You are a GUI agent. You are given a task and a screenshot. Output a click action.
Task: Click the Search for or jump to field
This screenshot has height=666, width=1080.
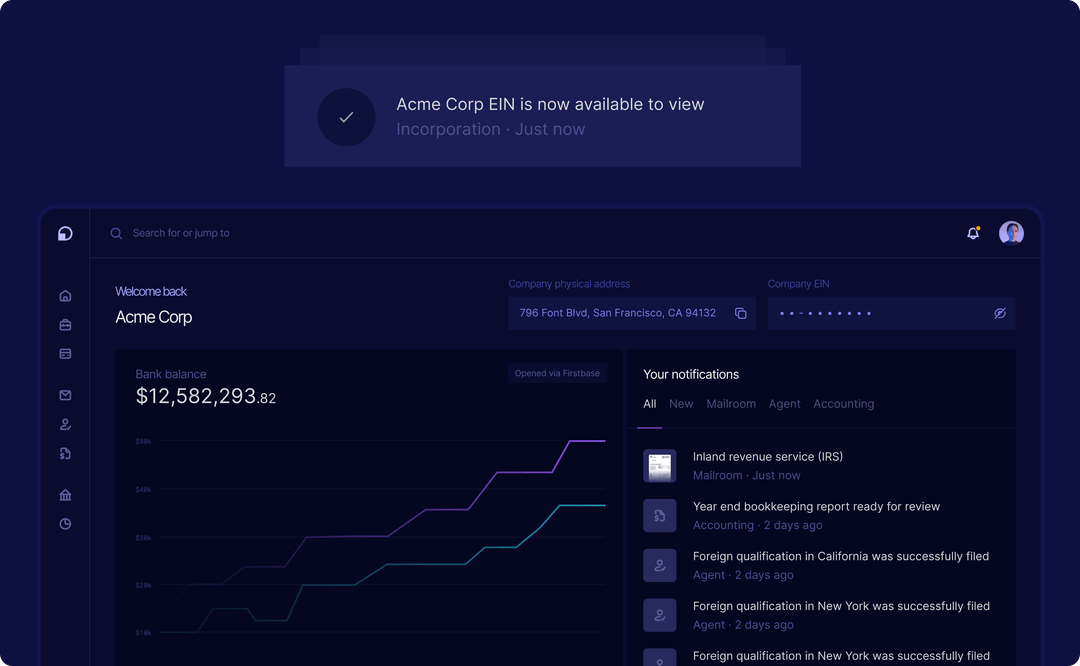[200, 232]
